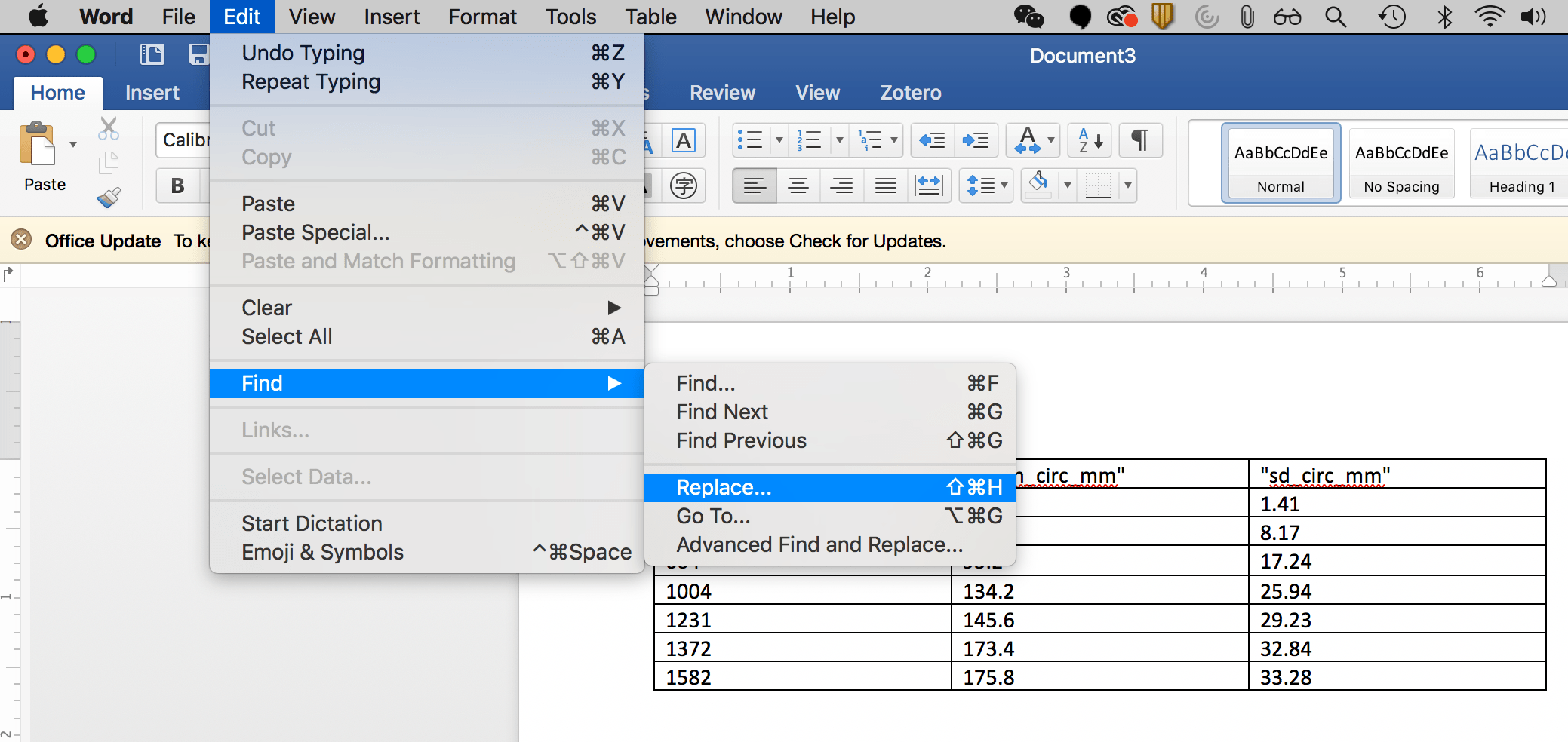Apply the Heading 1 style
This screenshot has height=742, width=1568.
(1521, 163)
